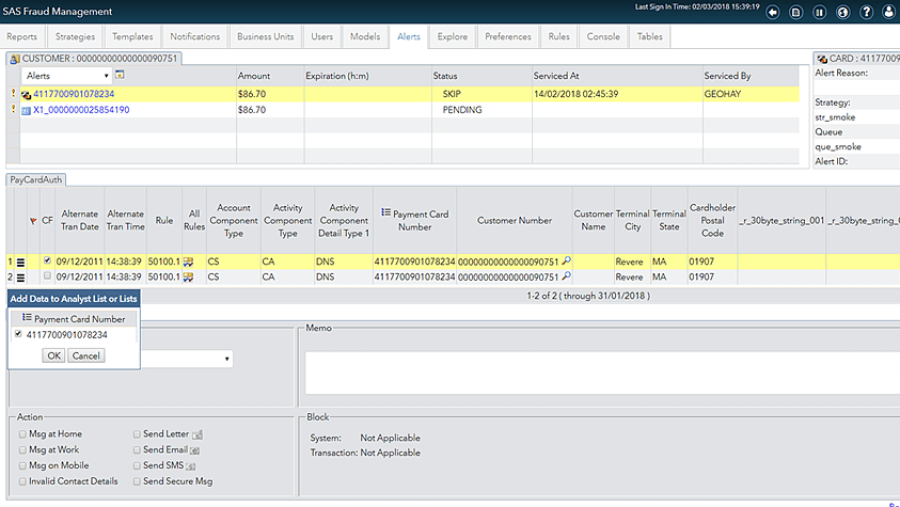Open the help question mark icon
The height and width of the screenshot is (507, 900).
(x=866, y=12)
